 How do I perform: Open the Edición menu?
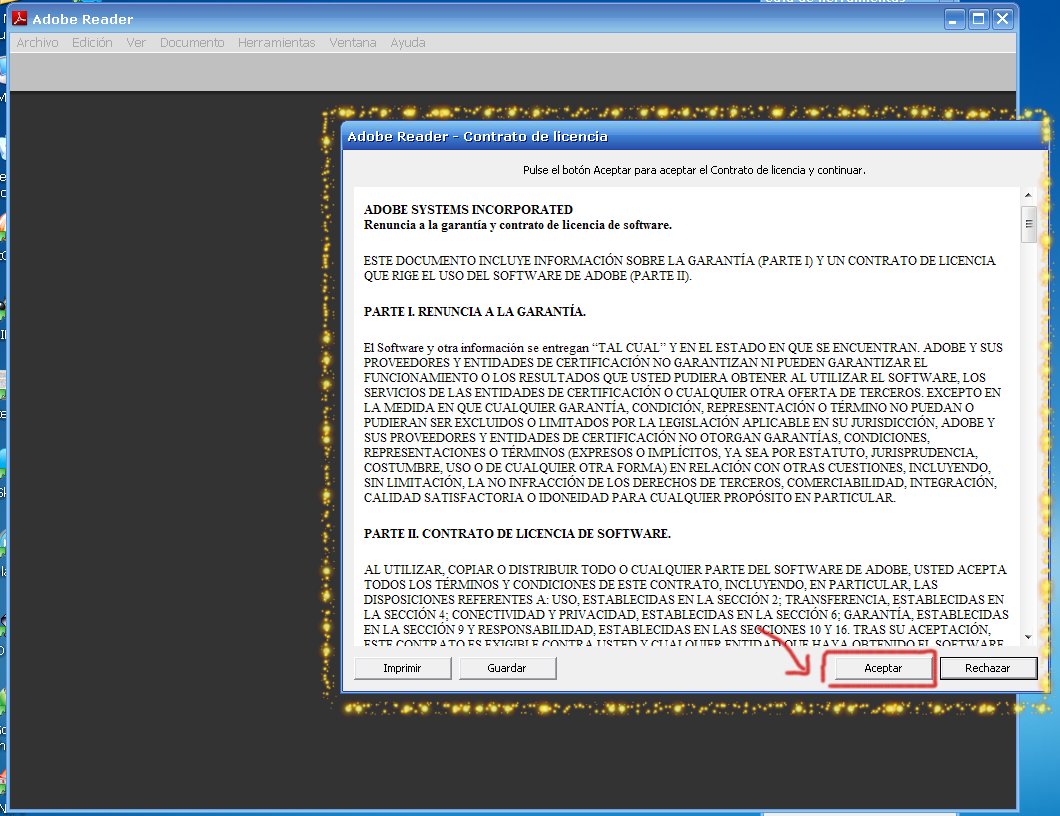click(92, 43)
